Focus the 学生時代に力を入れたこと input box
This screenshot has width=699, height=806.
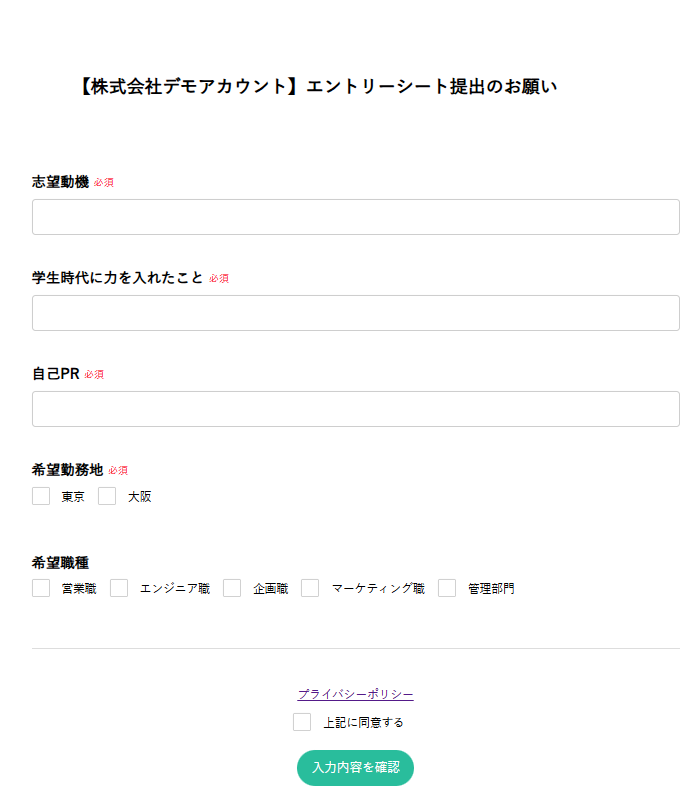click(355, 313)
